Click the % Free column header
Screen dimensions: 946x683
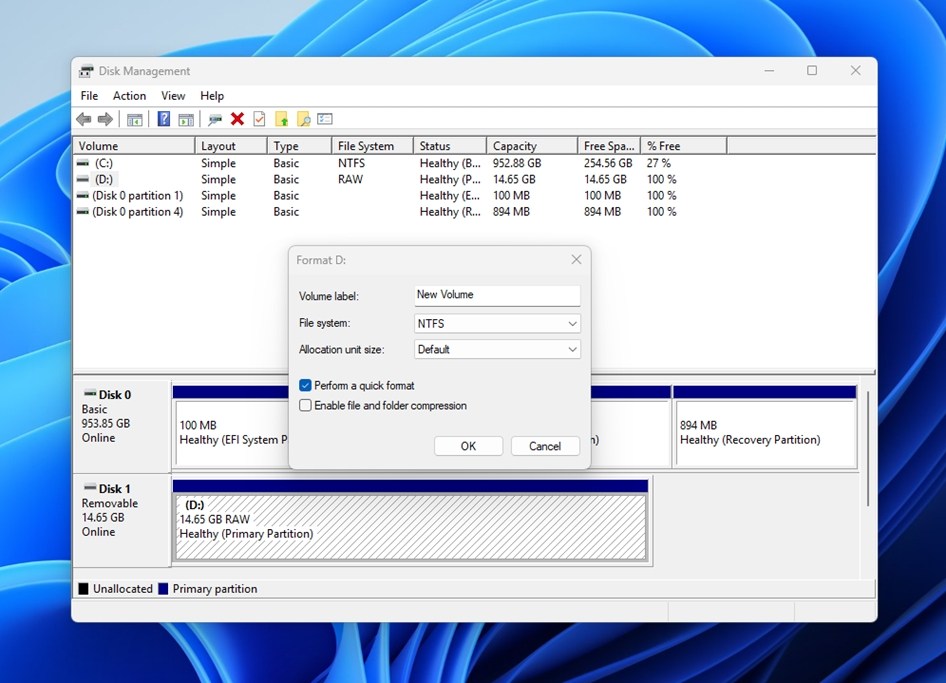point(684,146)
